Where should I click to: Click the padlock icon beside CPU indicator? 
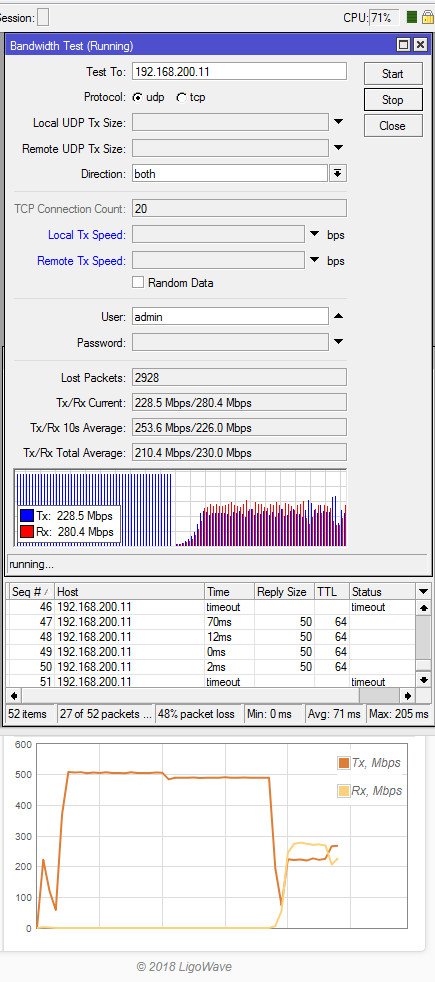[x=429, y=18]
